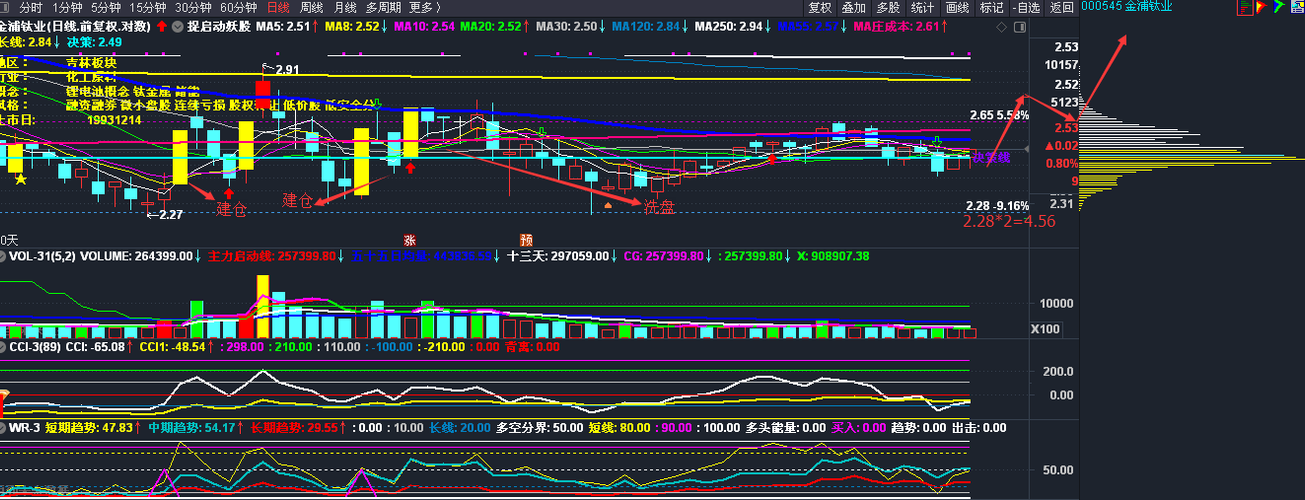
Task: Select the 周线 weekly chart tab
Action: [312, 7]
